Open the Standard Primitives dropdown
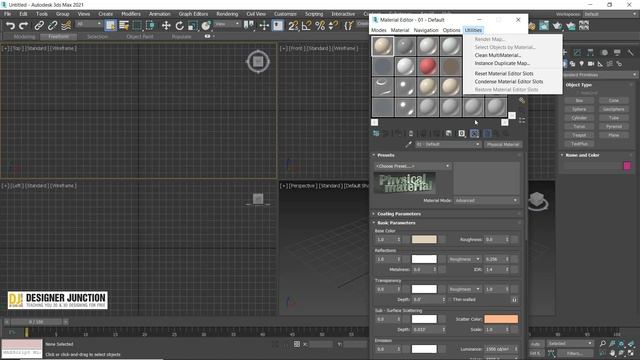This screenshot has width=640, height=360. (599, 75)
